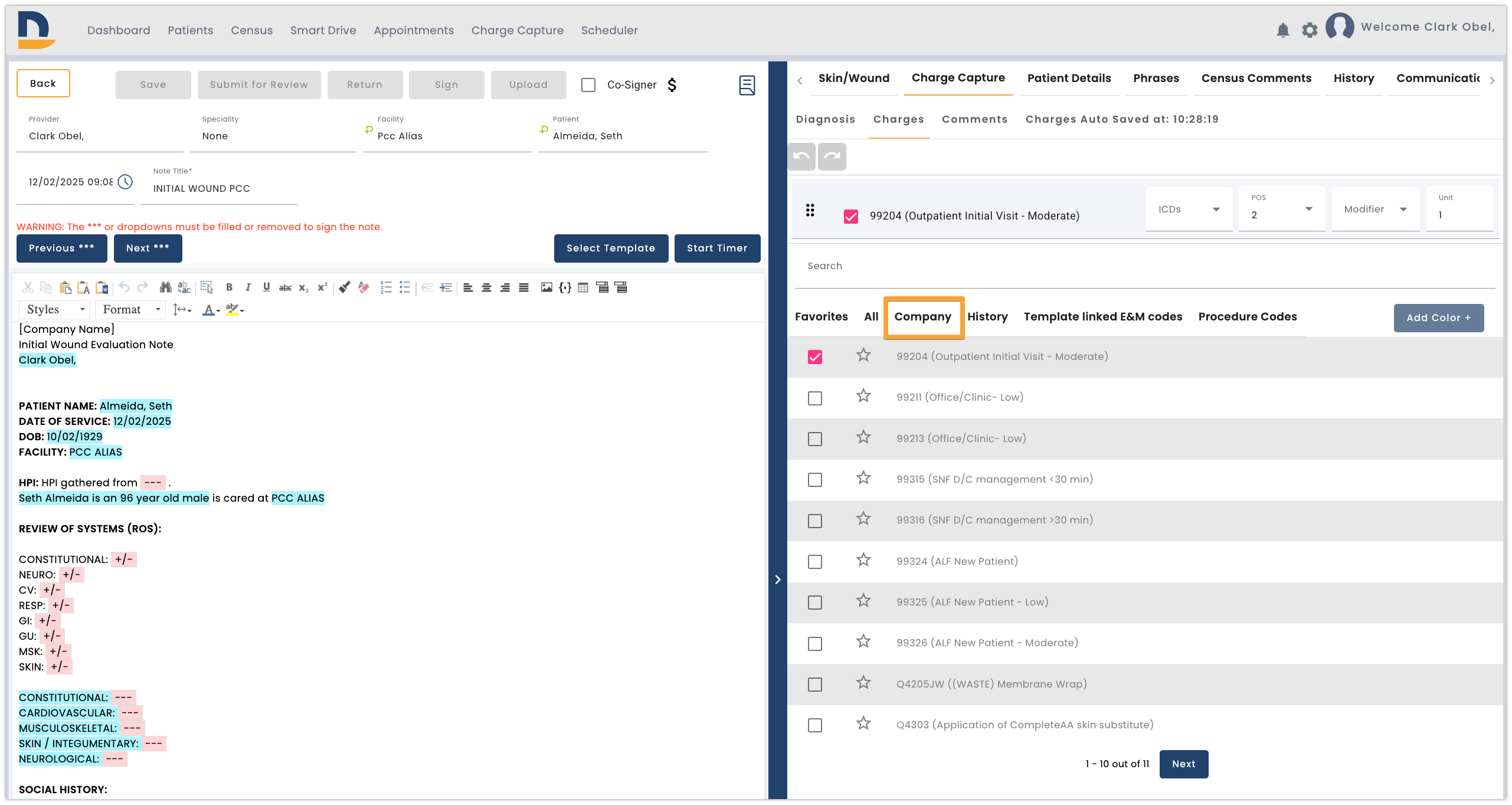Open the Format dropdown
The image size is (1512, 805).
click(131, 309)
